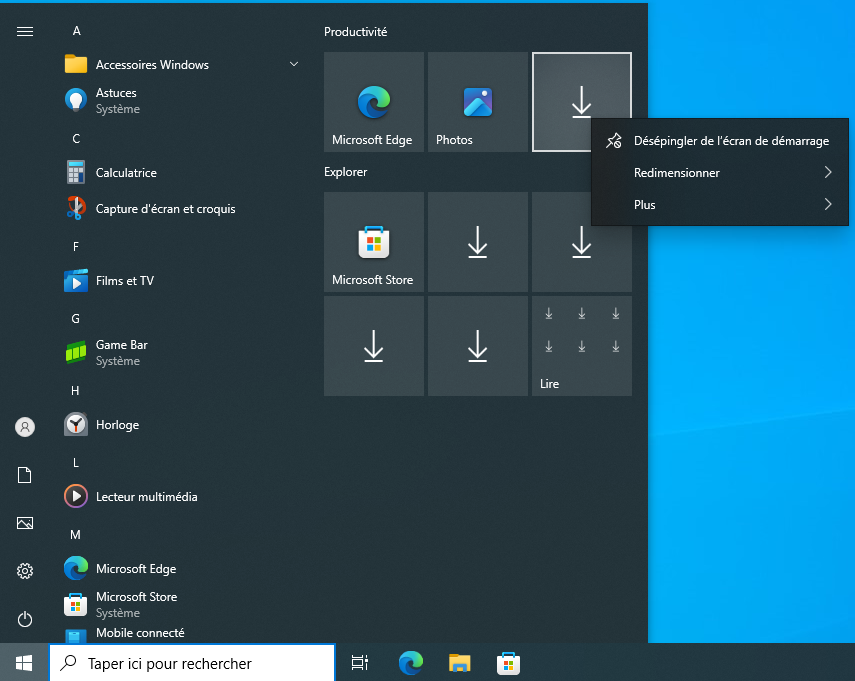Launch Microsoft Edge from the taskbar

(x=411, y=662)
